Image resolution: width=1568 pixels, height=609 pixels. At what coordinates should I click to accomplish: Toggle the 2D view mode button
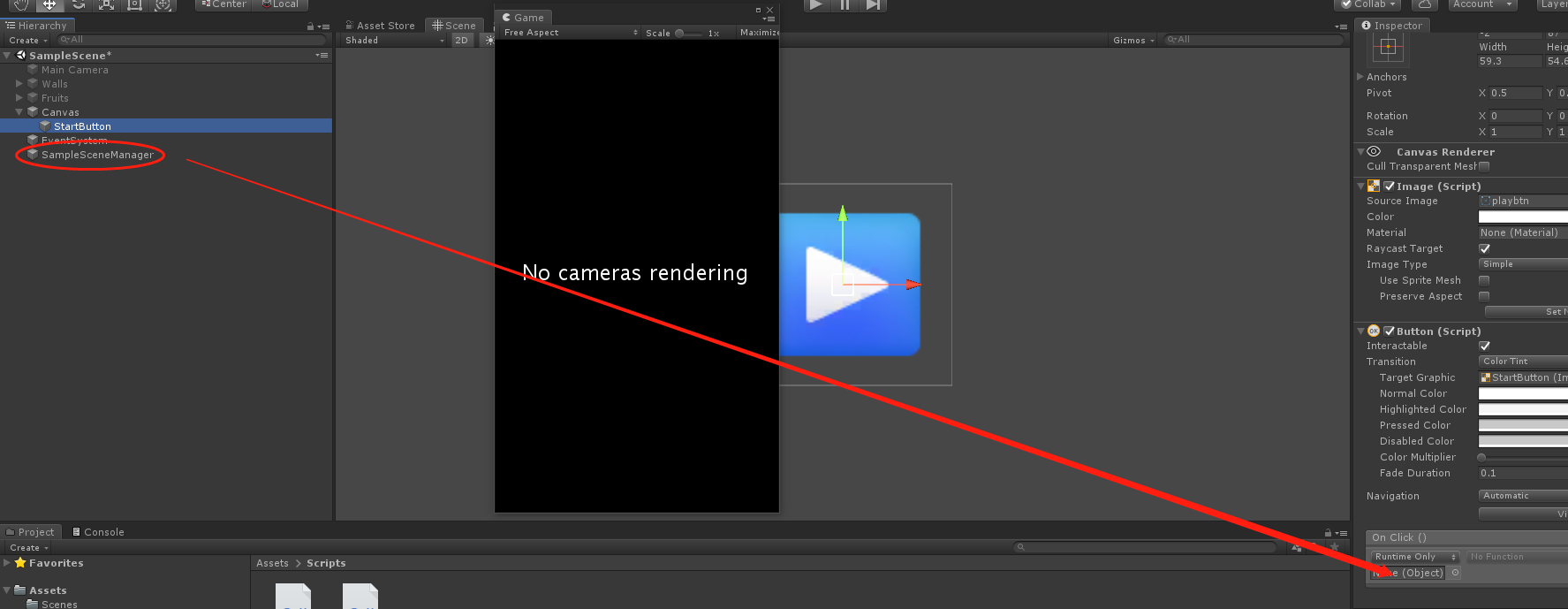(462, 41)
